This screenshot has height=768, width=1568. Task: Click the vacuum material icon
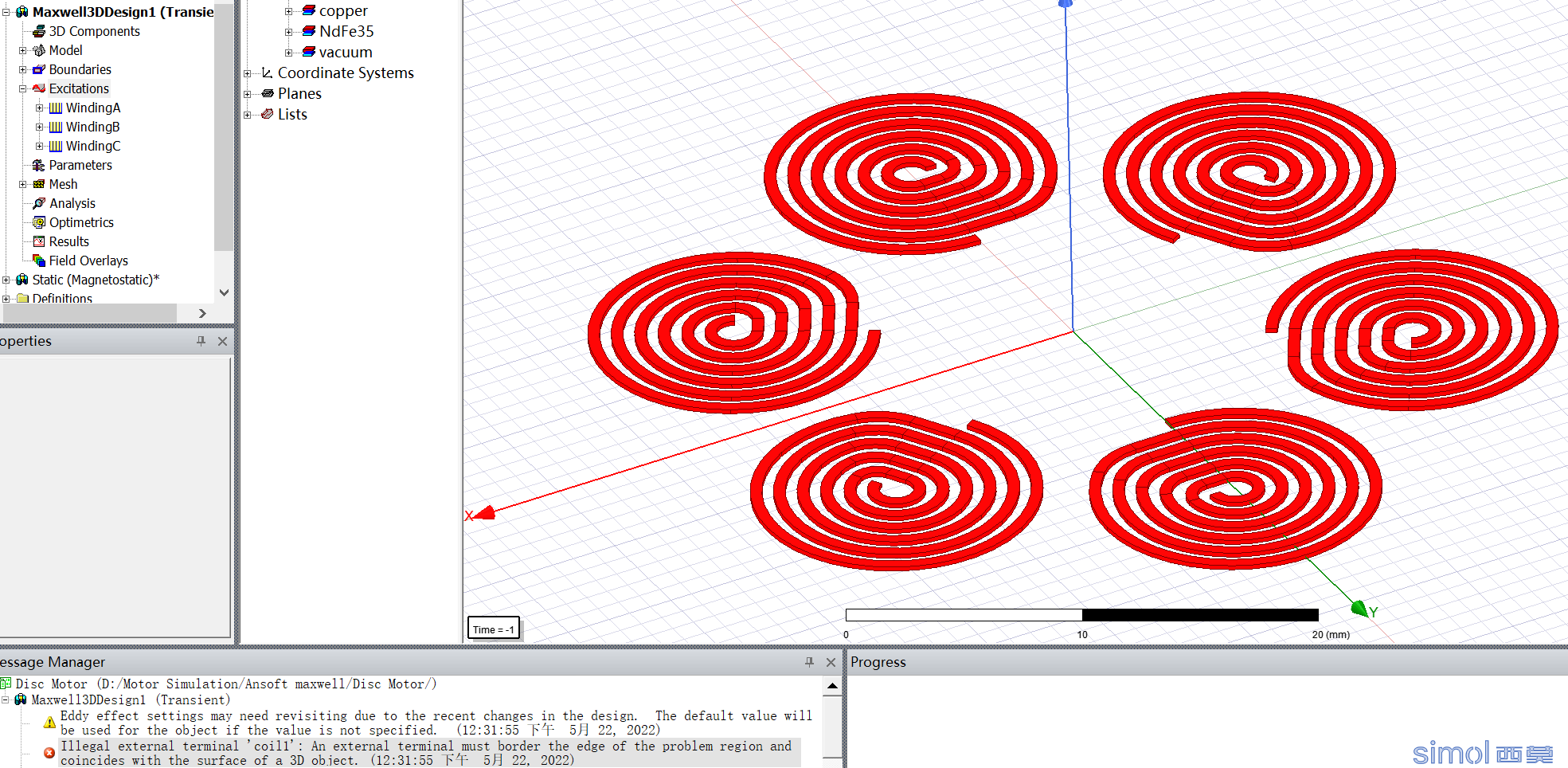click(309, 52)
